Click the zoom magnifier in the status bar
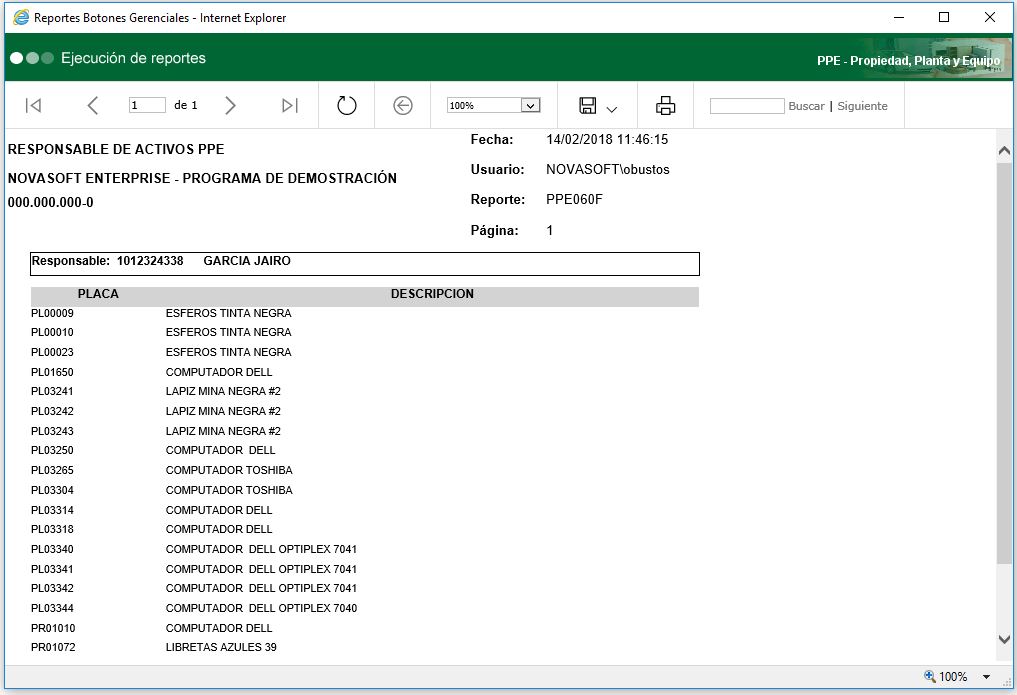This screenshot has height=695, width=1017. click(929, 676)
